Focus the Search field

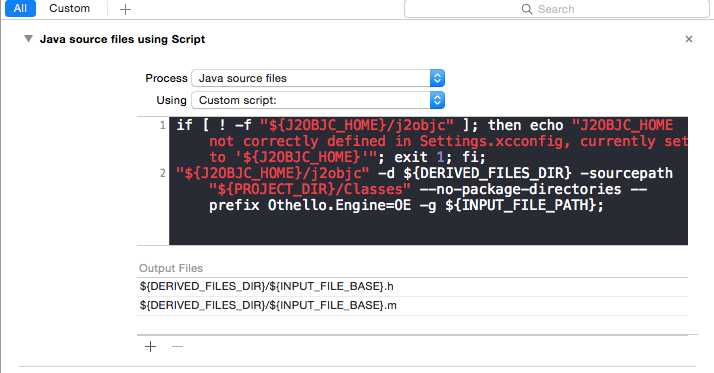(556, 9)
